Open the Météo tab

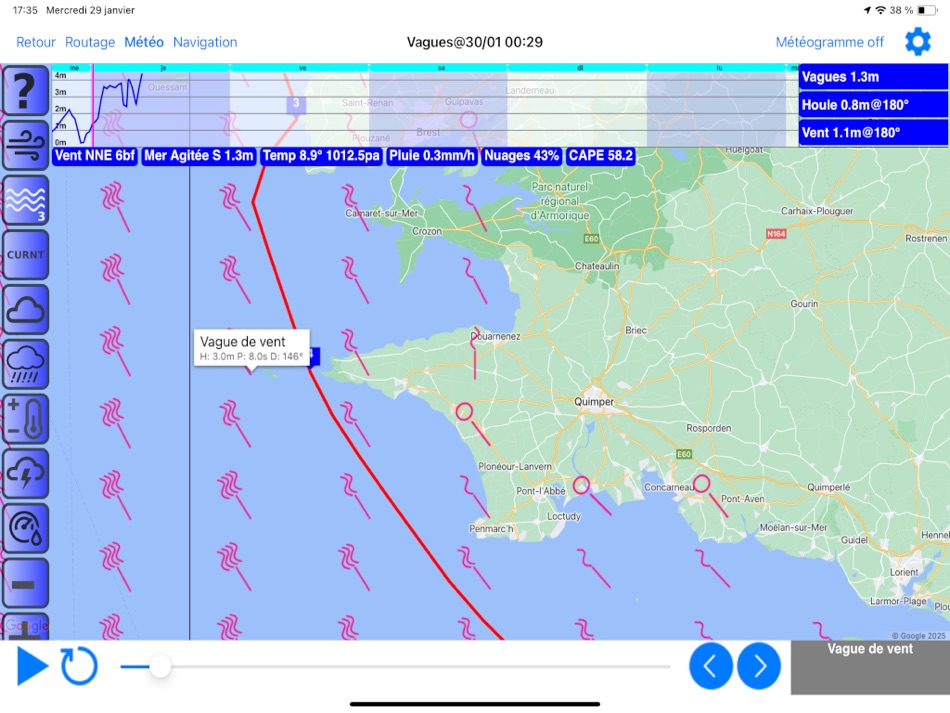pos(144,42)
